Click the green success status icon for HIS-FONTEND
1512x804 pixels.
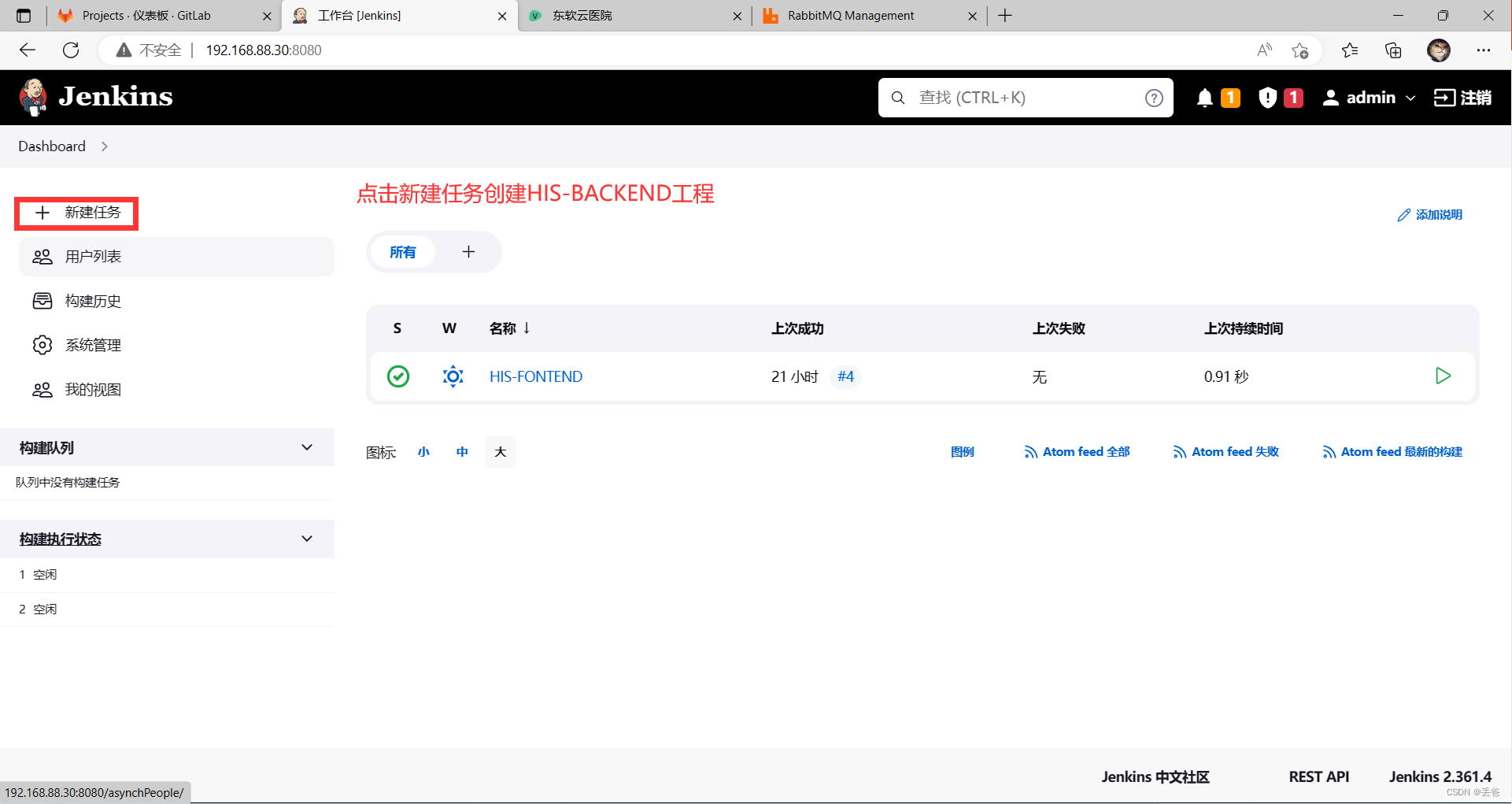pyautogui.click(x=398, y=376)
